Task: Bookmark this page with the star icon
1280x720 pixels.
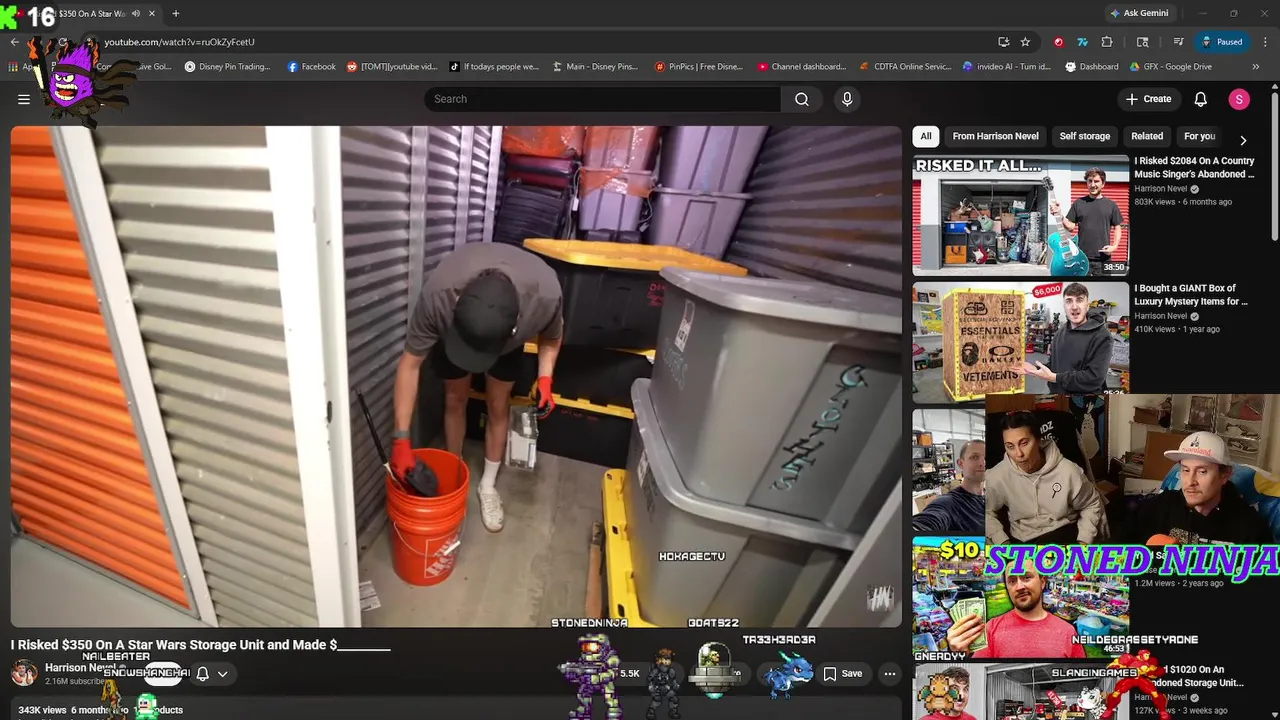Action: pyautogui.click(x=1025, y=42)
